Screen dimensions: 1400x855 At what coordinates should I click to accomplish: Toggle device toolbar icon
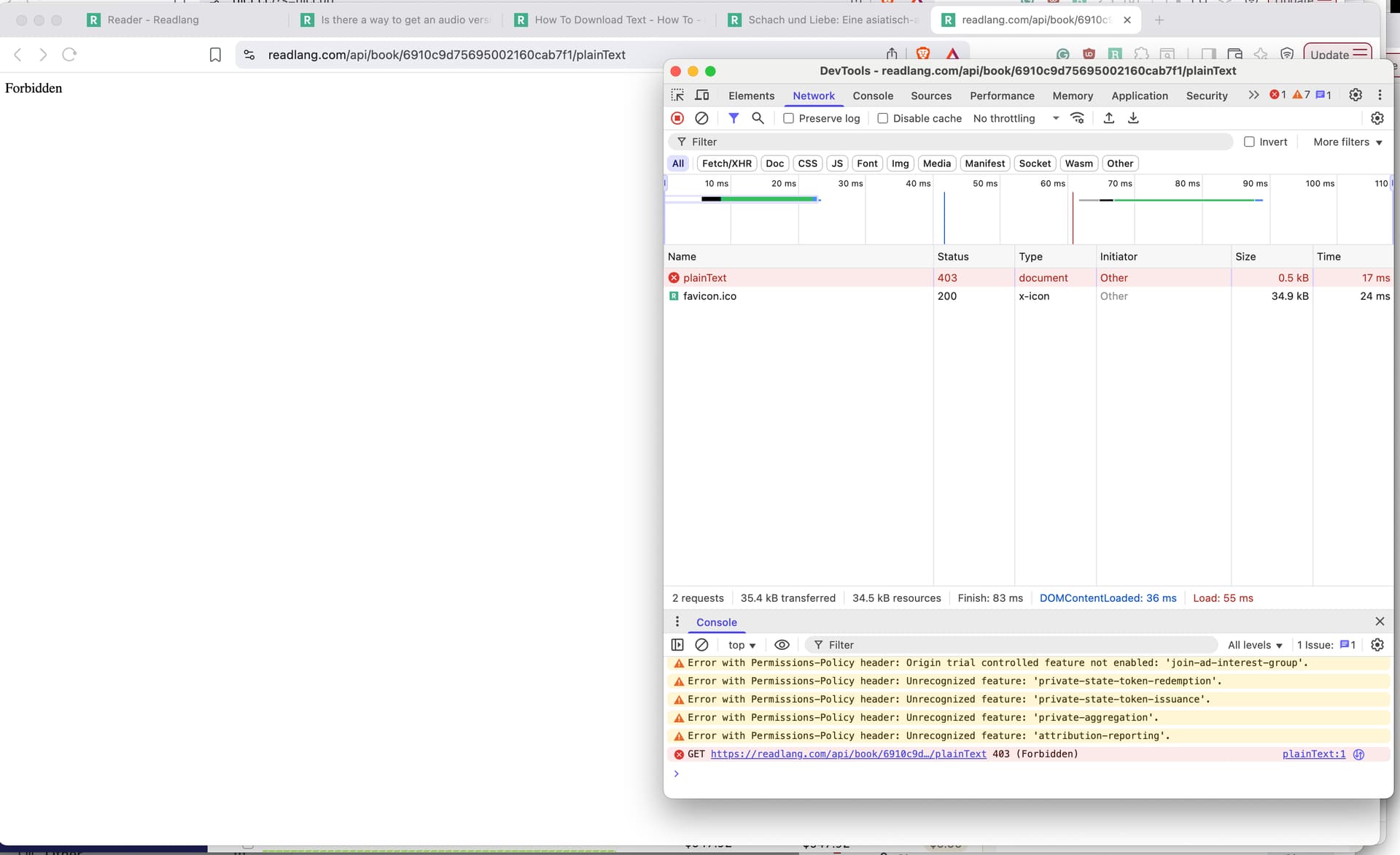point(702,96)
